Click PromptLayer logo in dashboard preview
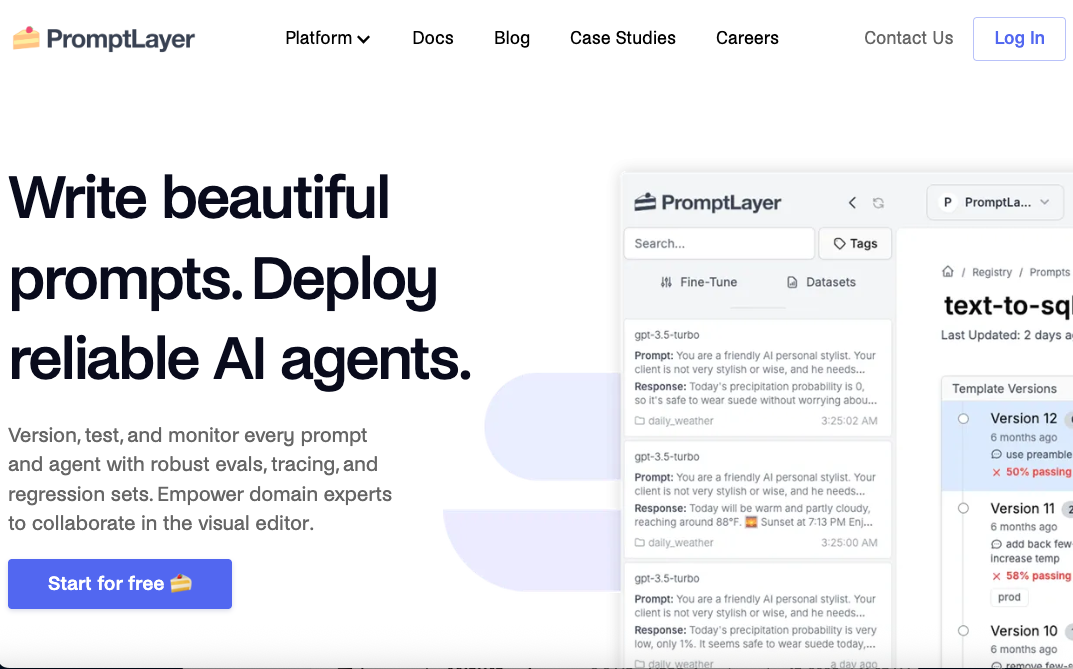Screen dimensions: 1073x669 click(x=707, y=202)
